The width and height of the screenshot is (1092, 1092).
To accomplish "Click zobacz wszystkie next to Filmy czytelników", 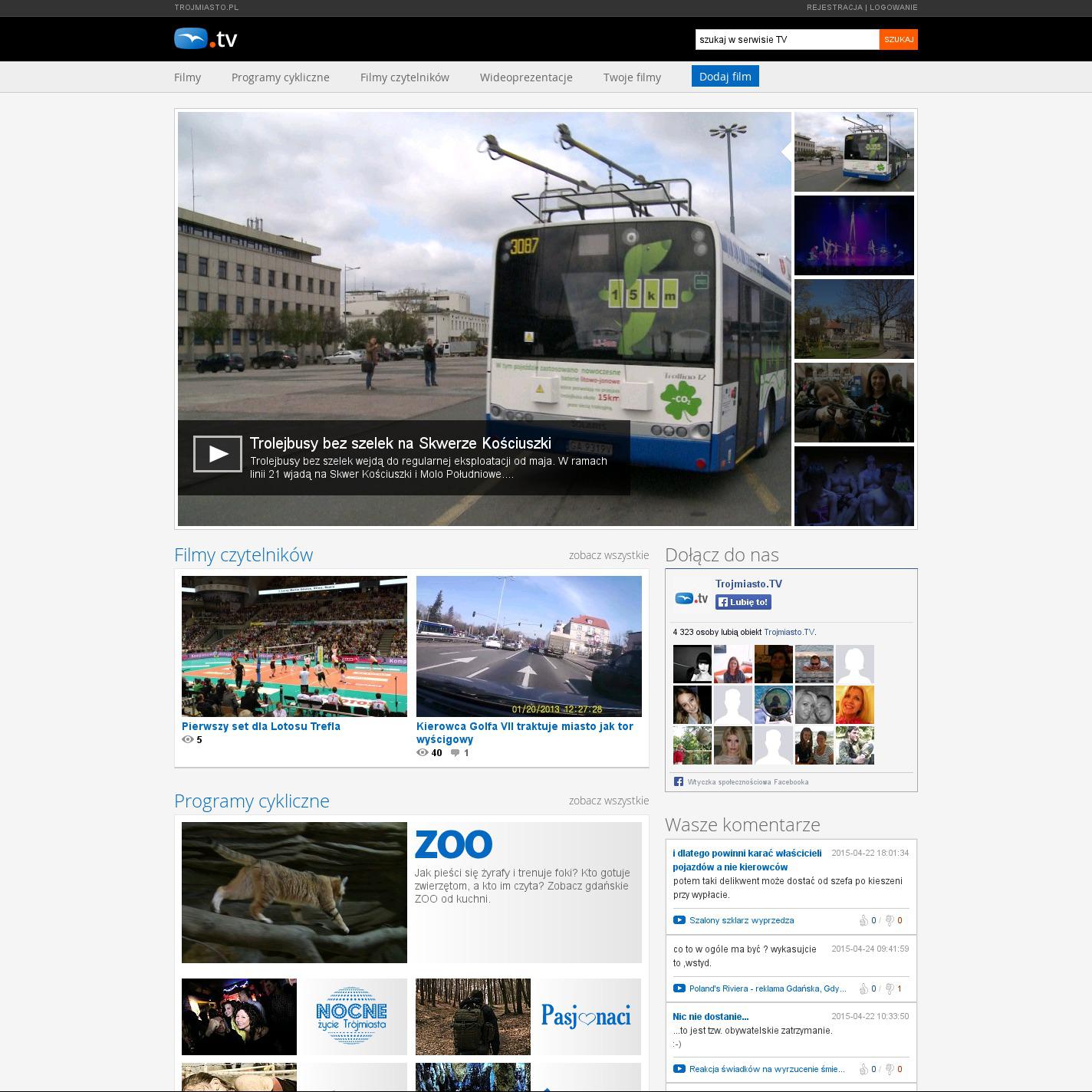I will [x=608, y=555].
